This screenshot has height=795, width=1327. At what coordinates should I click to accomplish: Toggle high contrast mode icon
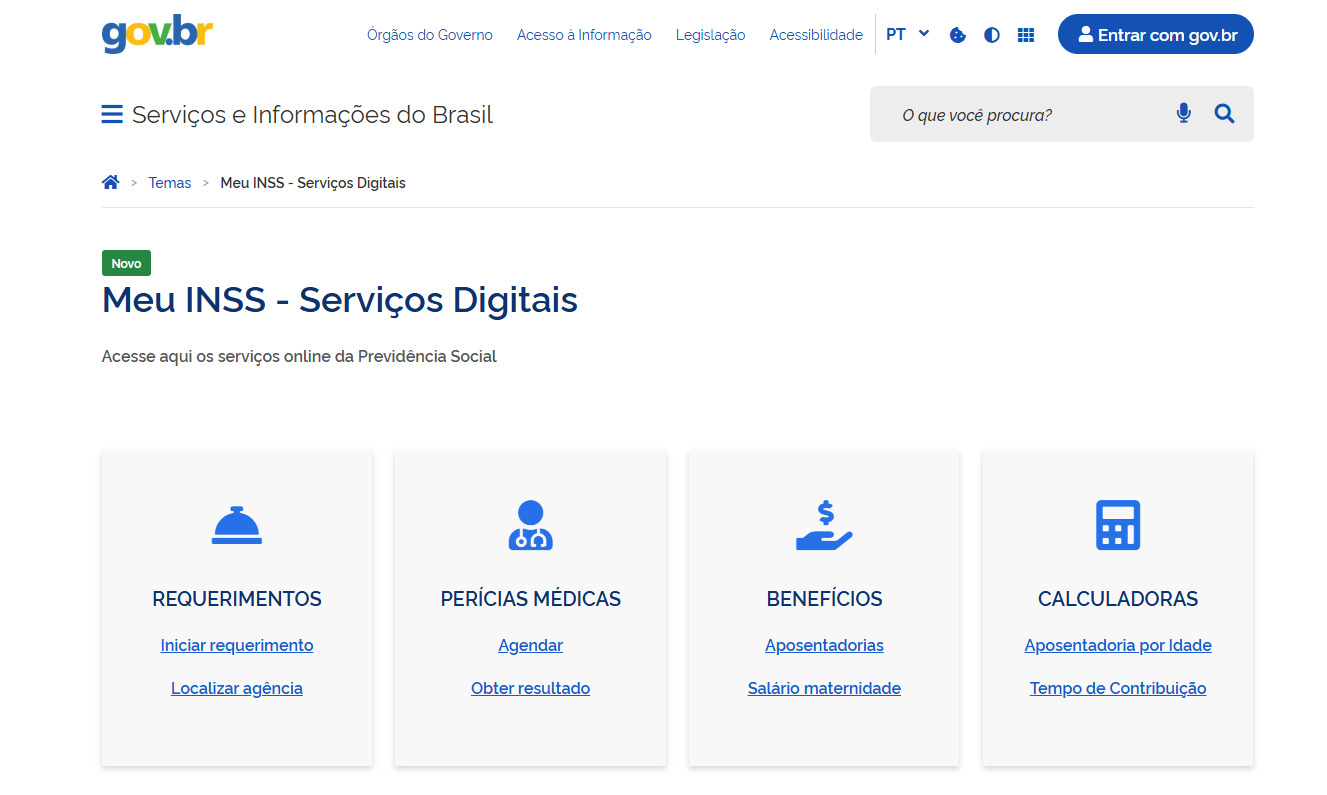pos(991,35)
